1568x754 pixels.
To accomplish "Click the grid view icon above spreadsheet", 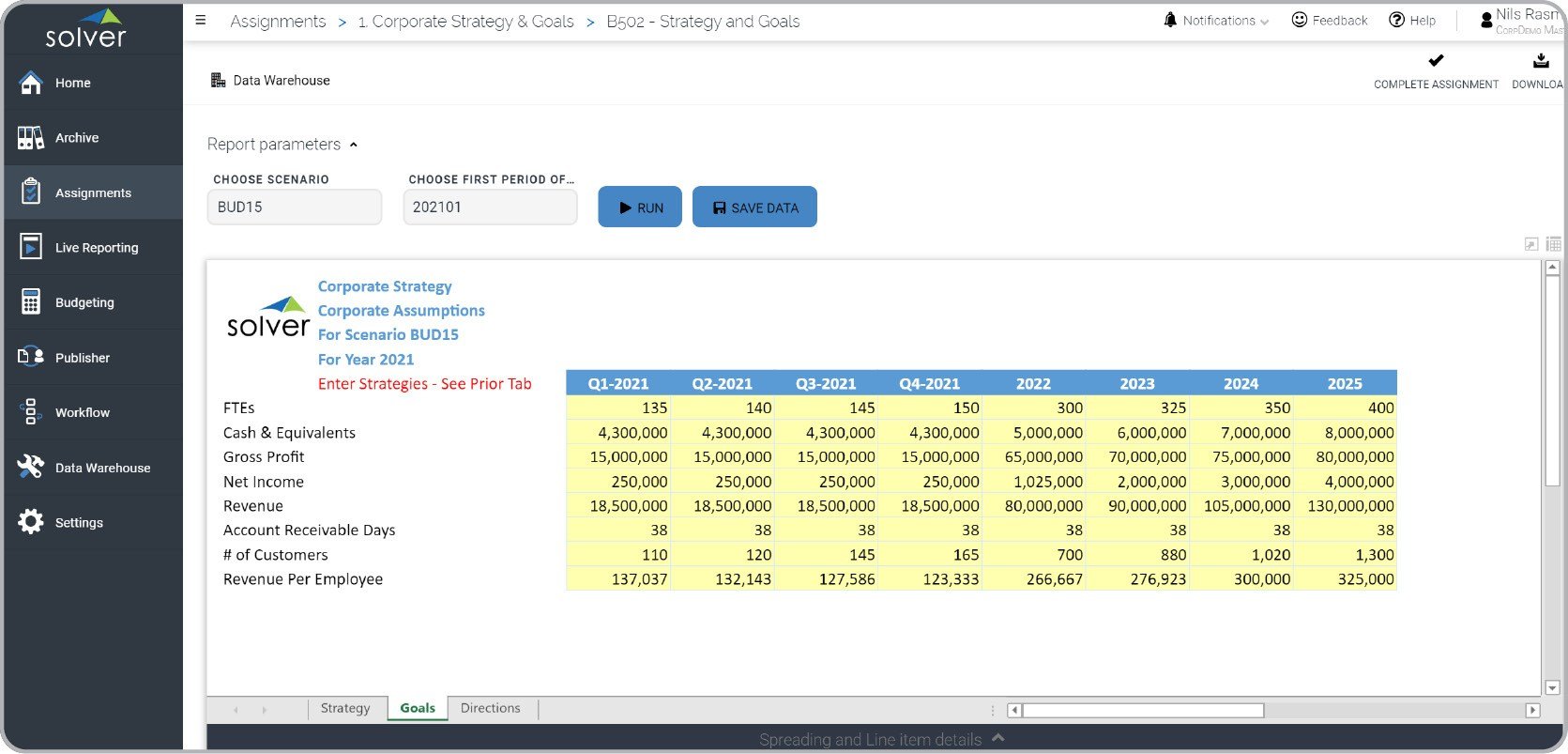I will (x=1553, y=244).
